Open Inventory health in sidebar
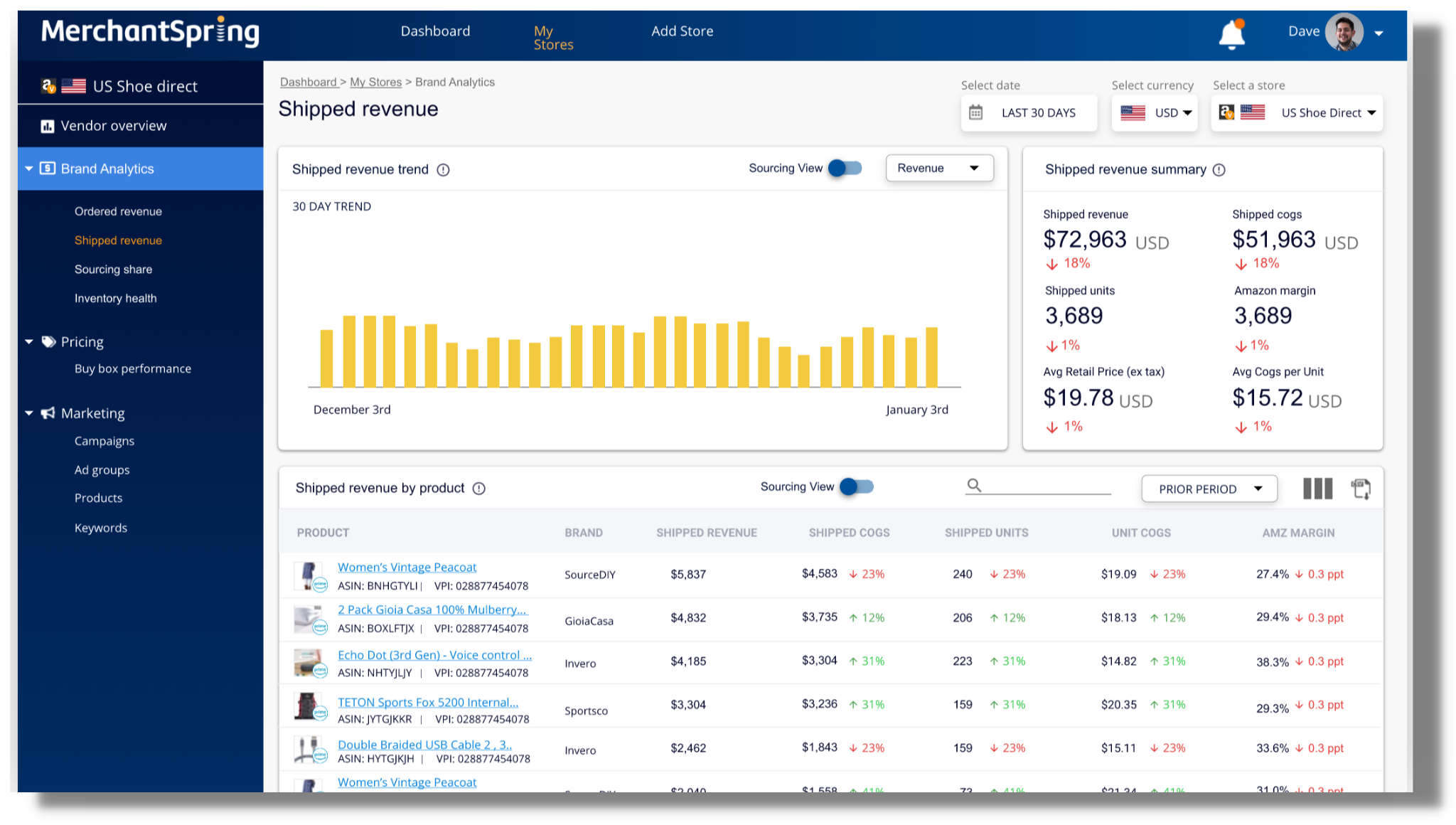 [x=115, y=299]
